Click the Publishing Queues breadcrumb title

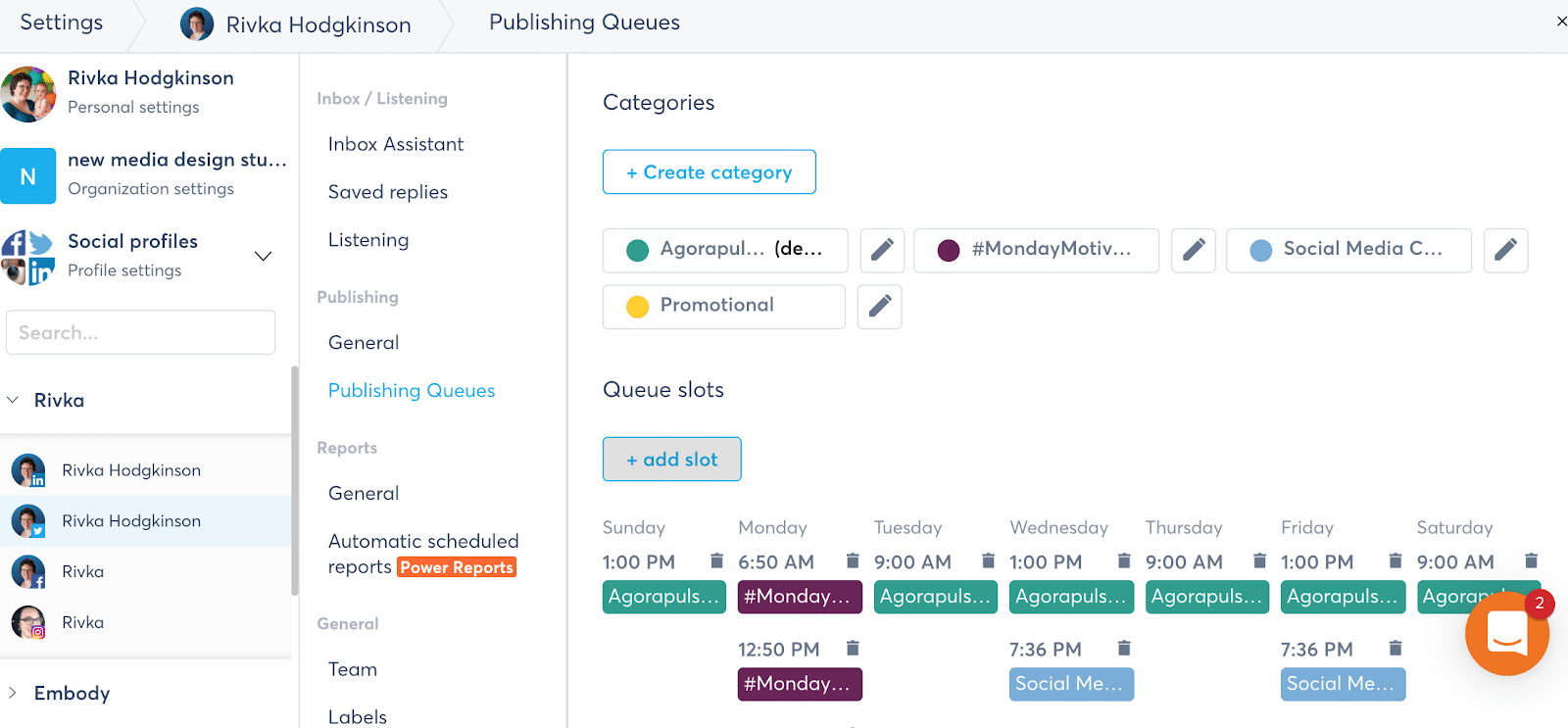pyautogui.click(x=584, y=23)
